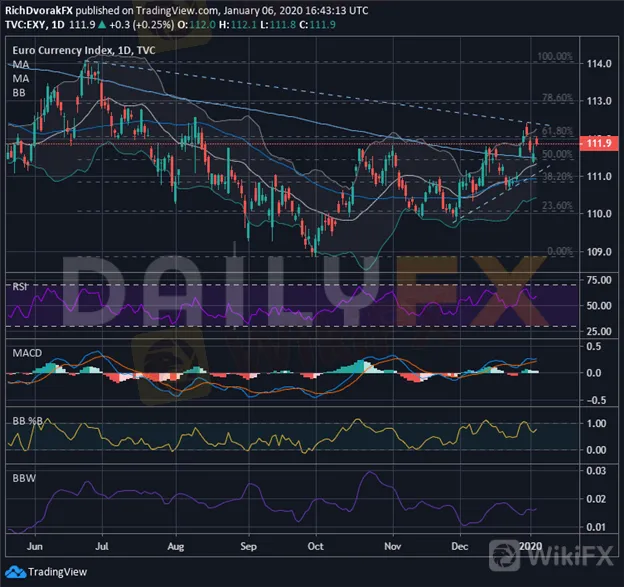The width and height of the screenshot is (624, 587).
Task: Click the TradingView cloud logo icon
Action: click(15, 572)
